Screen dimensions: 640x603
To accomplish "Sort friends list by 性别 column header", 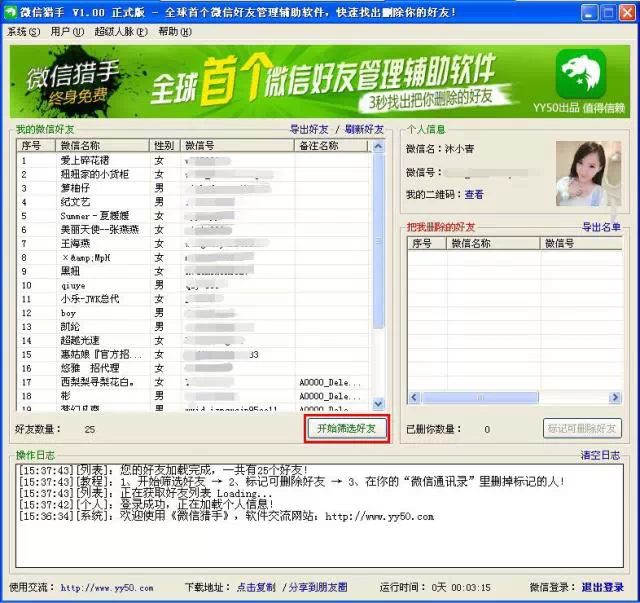I will tap(165, 146).
